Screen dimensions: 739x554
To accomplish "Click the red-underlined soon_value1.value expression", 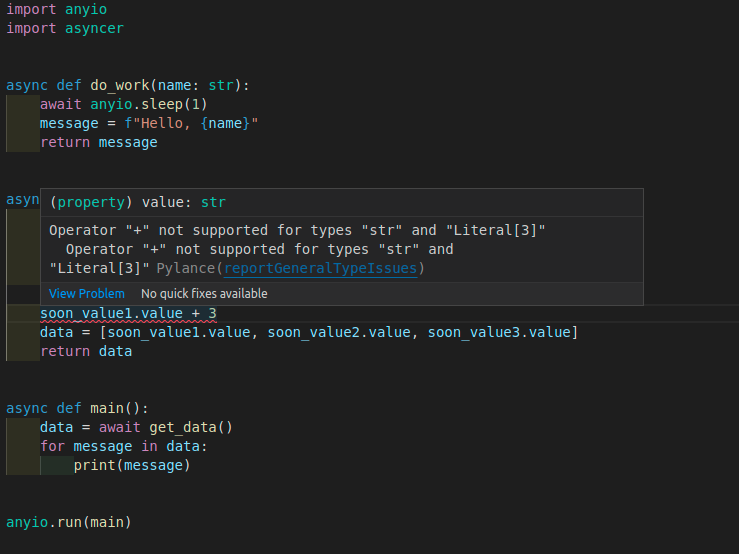I will tap(110, 314).
